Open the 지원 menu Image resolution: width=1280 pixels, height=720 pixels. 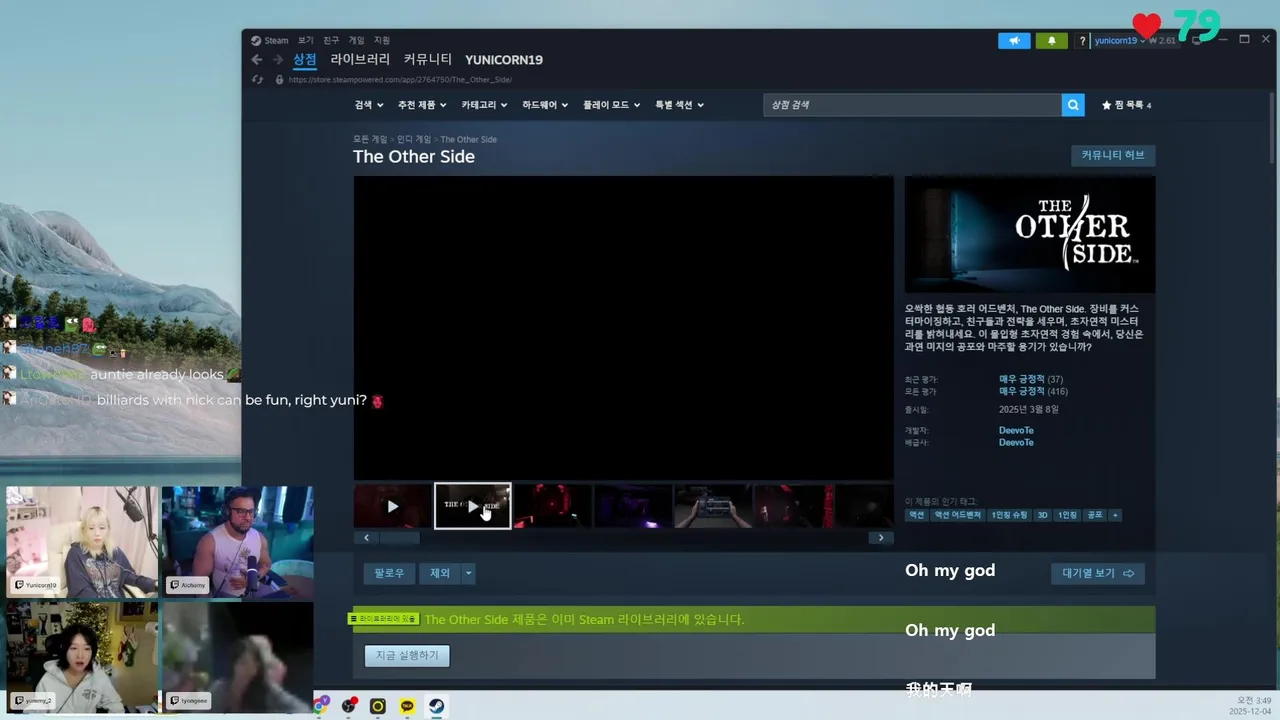pos(382,40)
